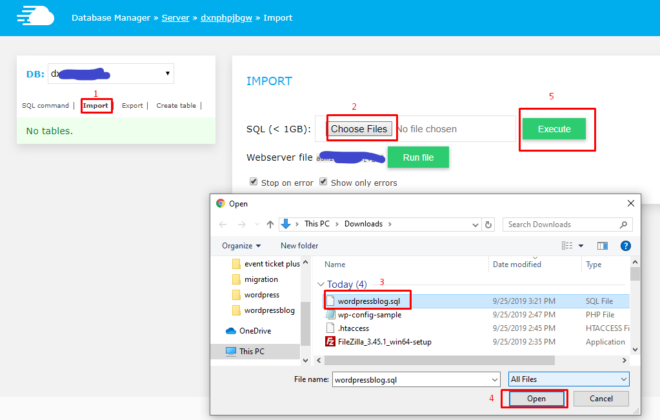Expand the address bar history dropdown
This screenshot has height=420, width=660.
pos(475,225)
